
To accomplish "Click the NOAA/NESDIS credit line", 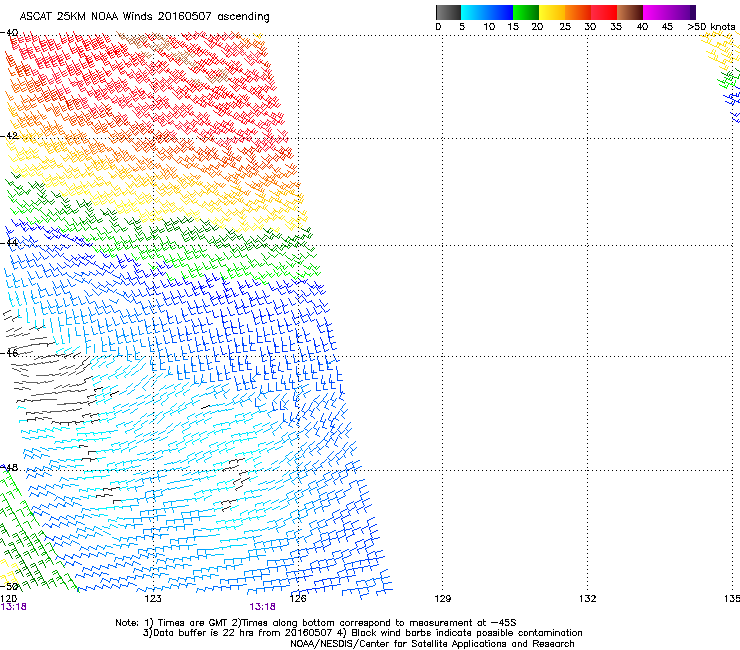I will (x=432, y=644).
